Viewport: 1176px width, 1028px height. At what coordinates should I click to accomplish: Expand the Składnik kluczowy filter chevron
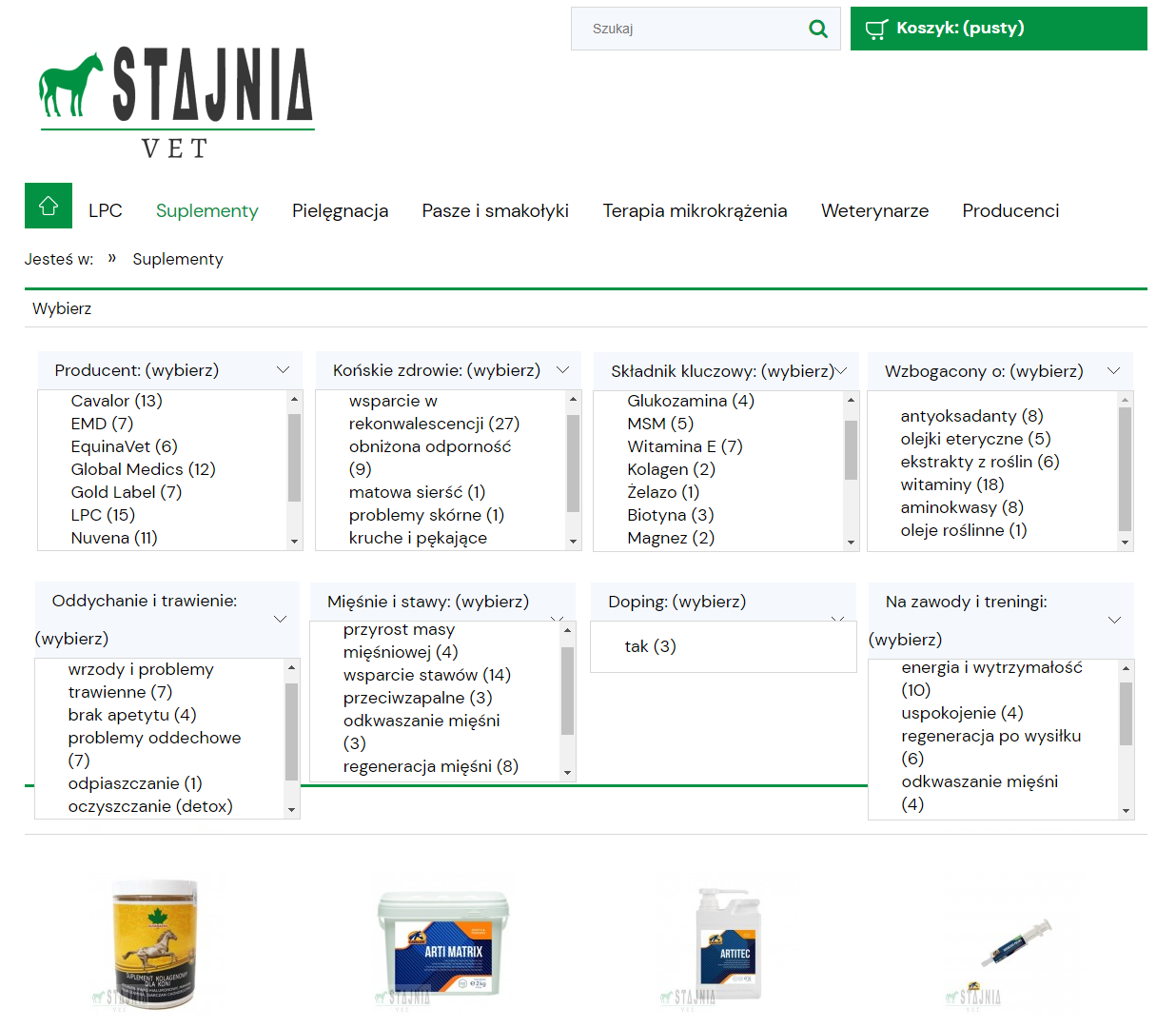point(840,370)
